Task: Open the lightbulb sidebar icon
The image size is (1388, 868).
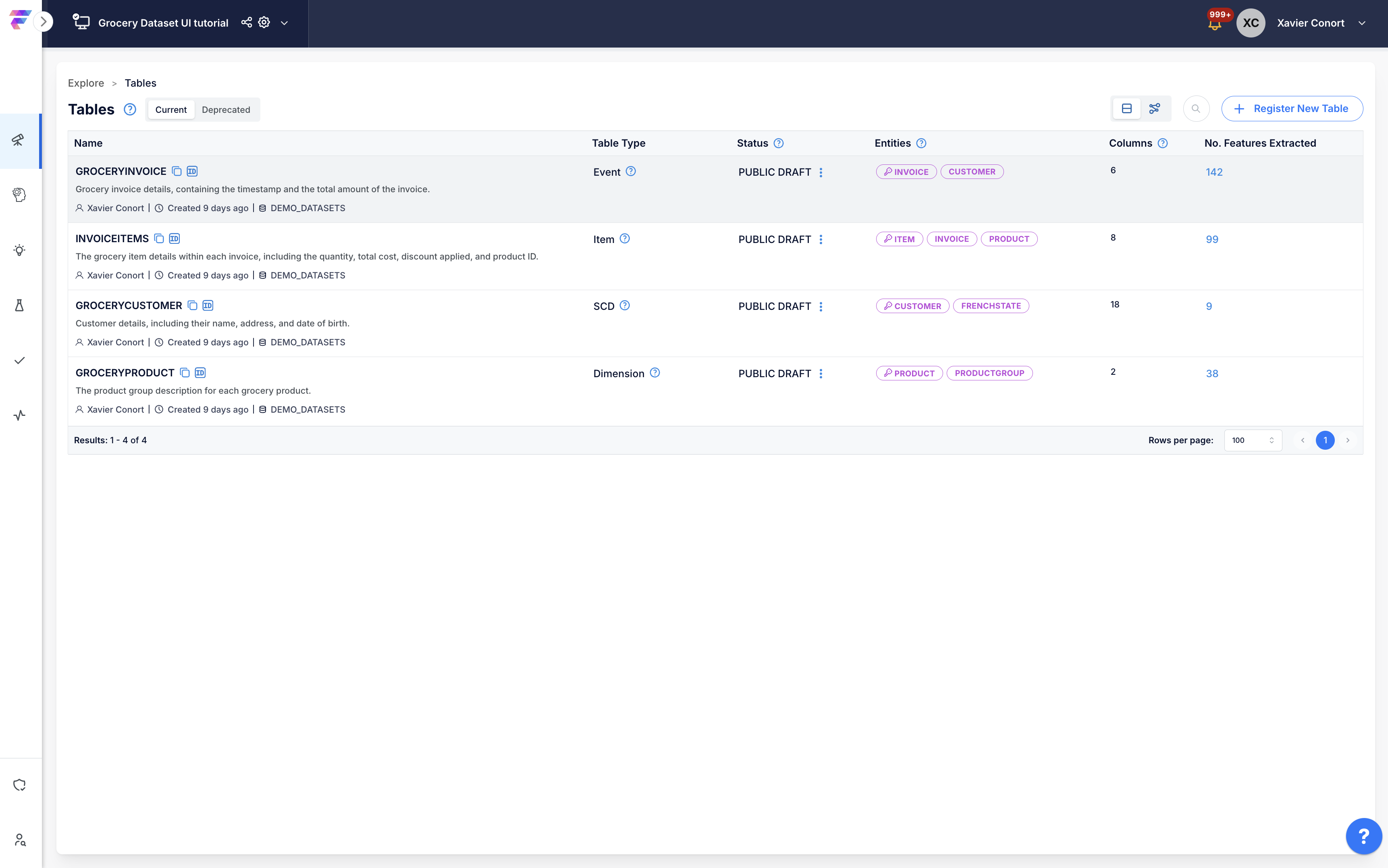Action: pyautogui.click(x=19, y=250)
